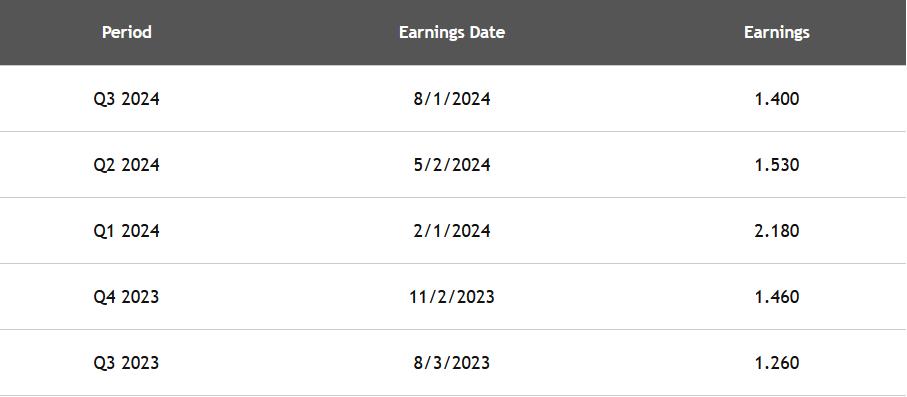The width and height of the screenshot is (907, 397).
Task: Click the 1.400 earnings value
Action: pyautogui.click(x=777, y=99)
